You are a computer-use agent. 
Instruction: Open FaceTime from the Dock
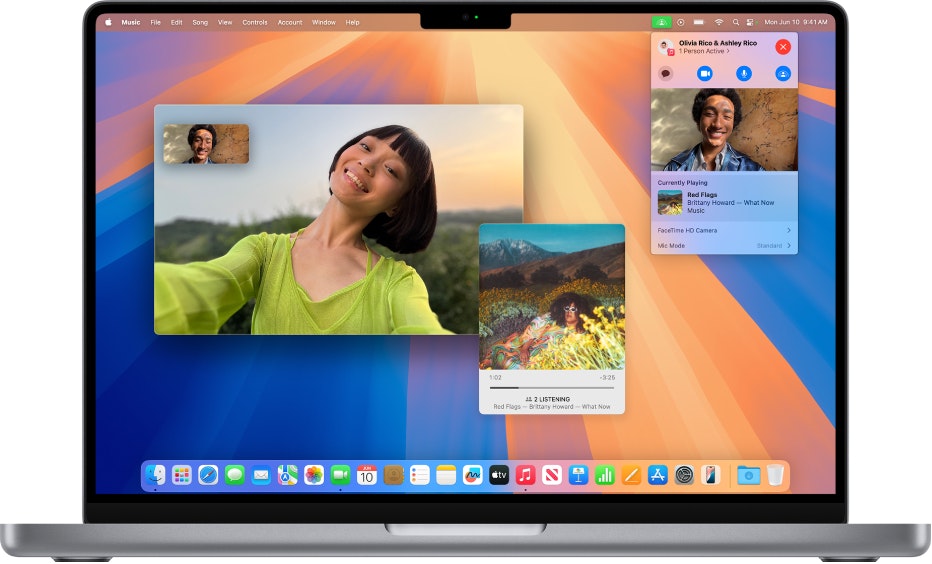pos(340,475)
